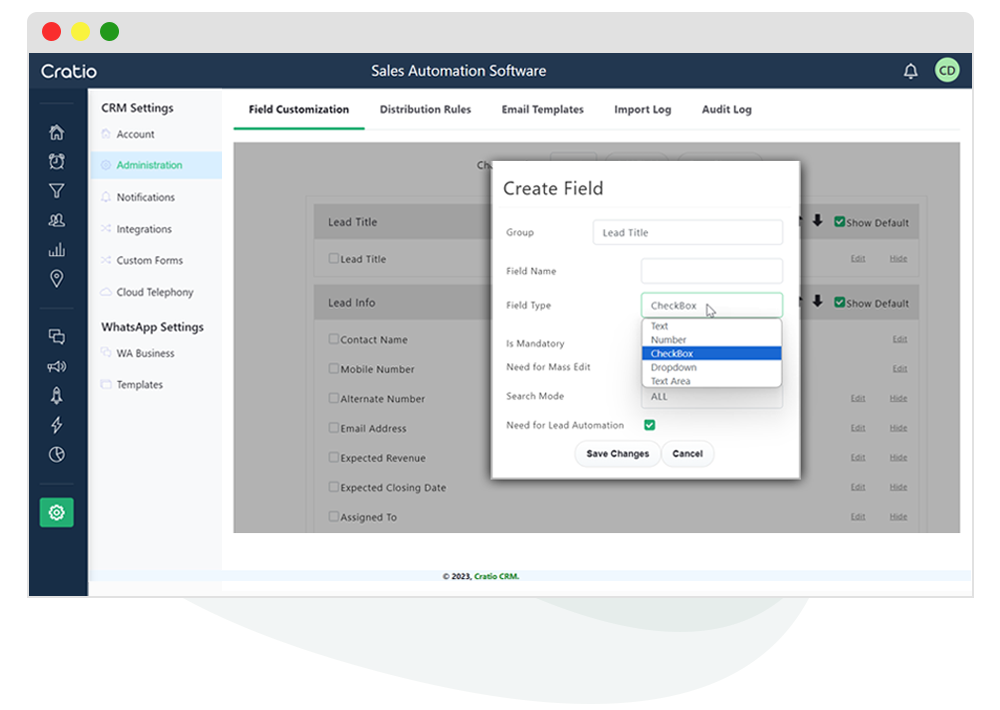
Task: Click the green settings gear icon
Action: coord(57,512)
